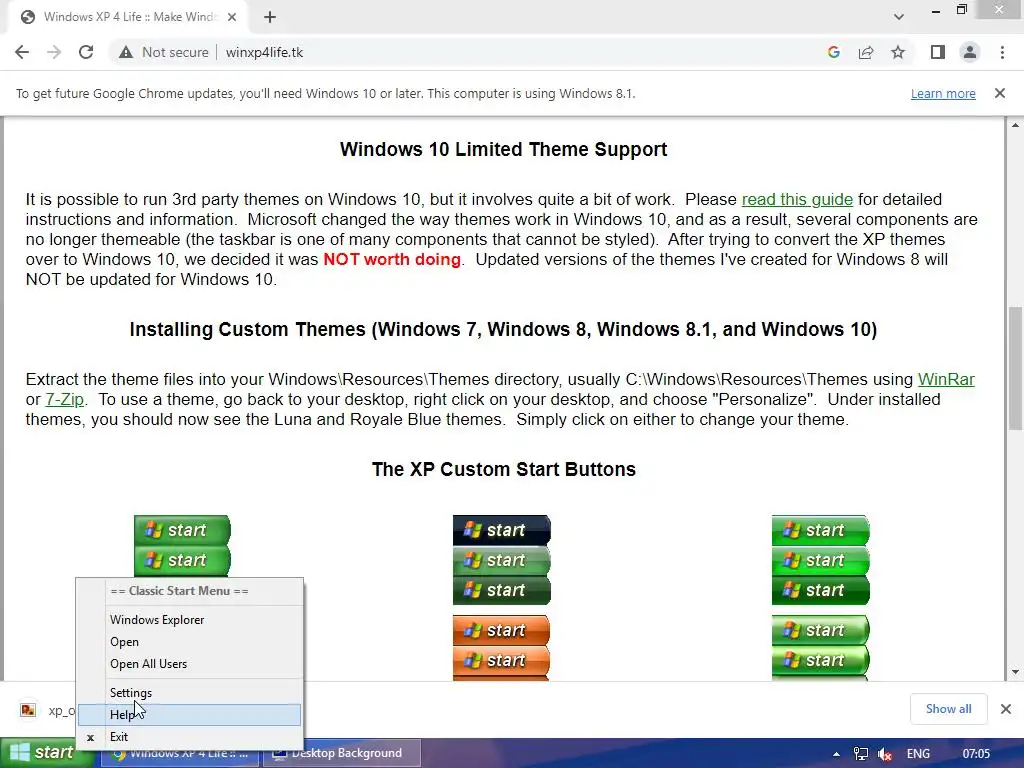The height and width of the screenshot is (768, 1024).
Task: Click the downloaded xp_ file icon
Action: (x=28, y=710)
